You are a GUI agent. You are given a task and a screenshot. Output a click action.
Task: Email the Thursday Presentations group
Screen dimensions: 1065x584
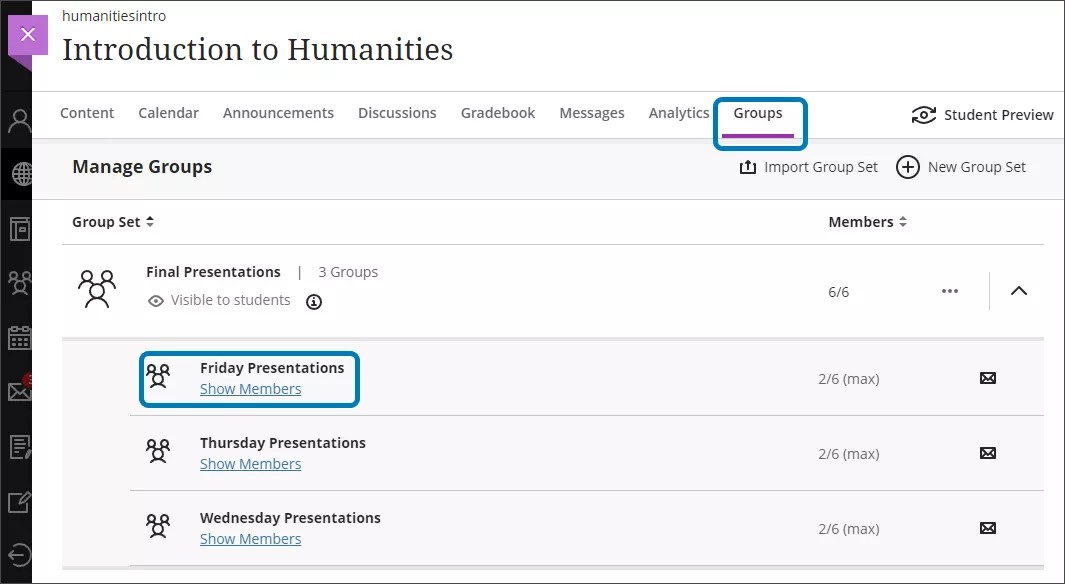coord(988,453)
